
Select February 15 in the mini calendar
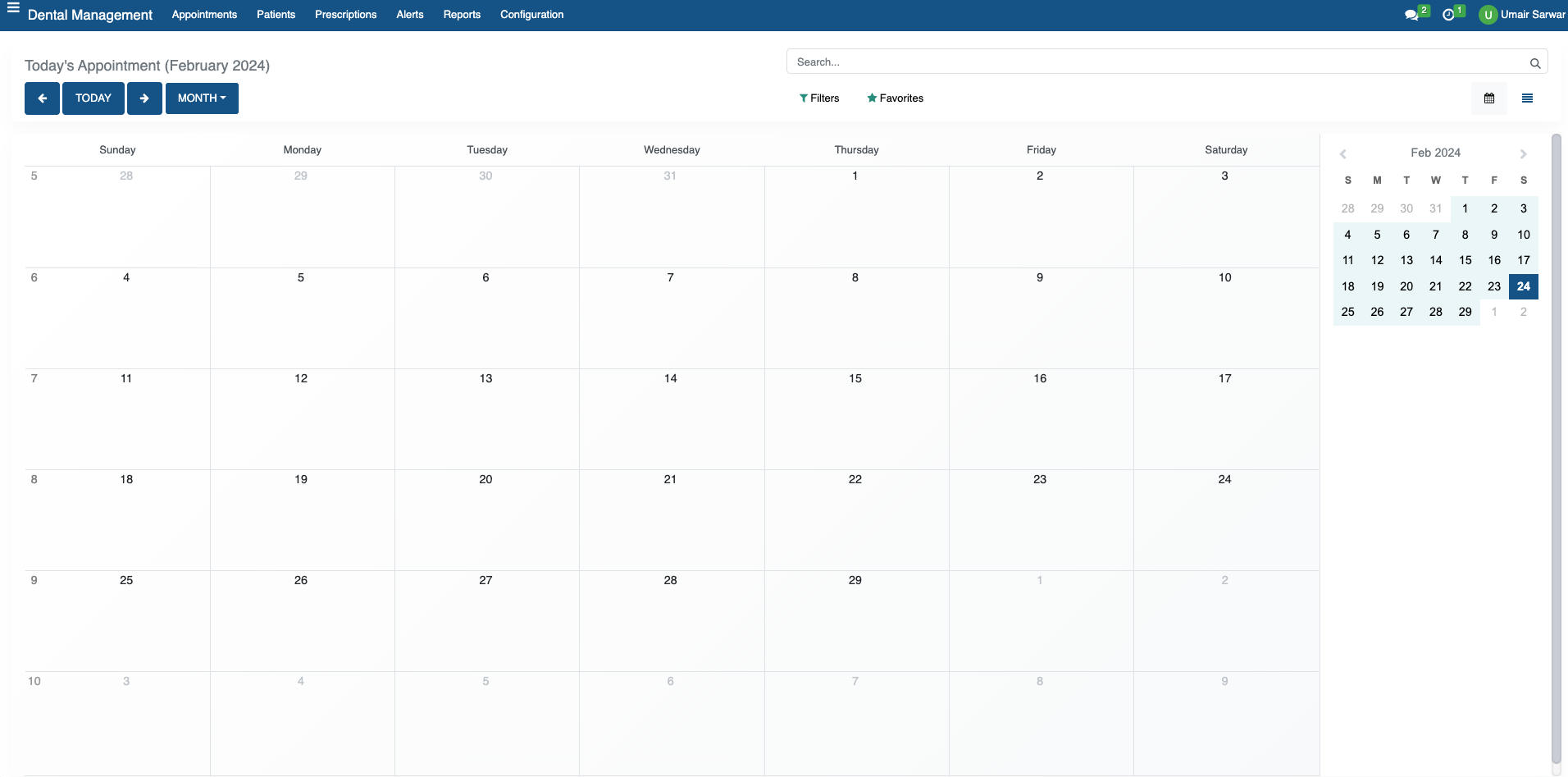[x=1465, y=260]
